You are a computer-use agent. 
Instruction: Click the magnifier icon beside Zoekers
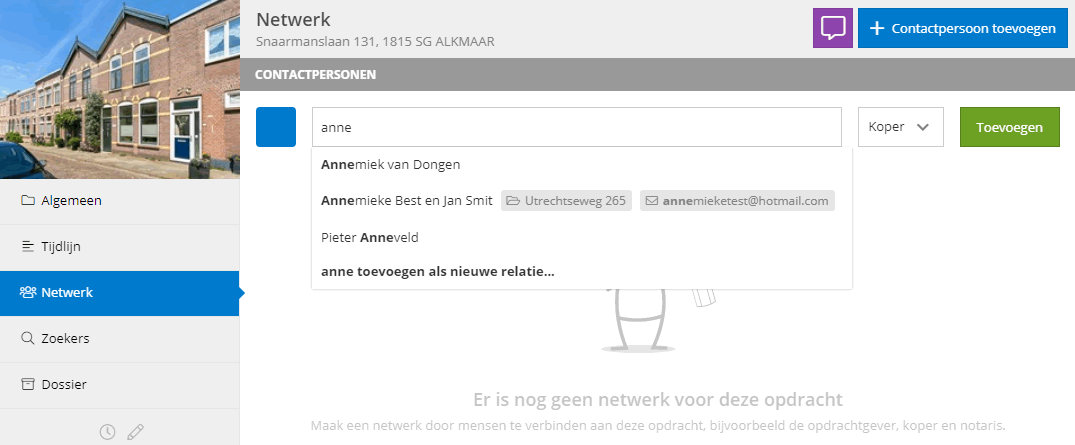27,338
